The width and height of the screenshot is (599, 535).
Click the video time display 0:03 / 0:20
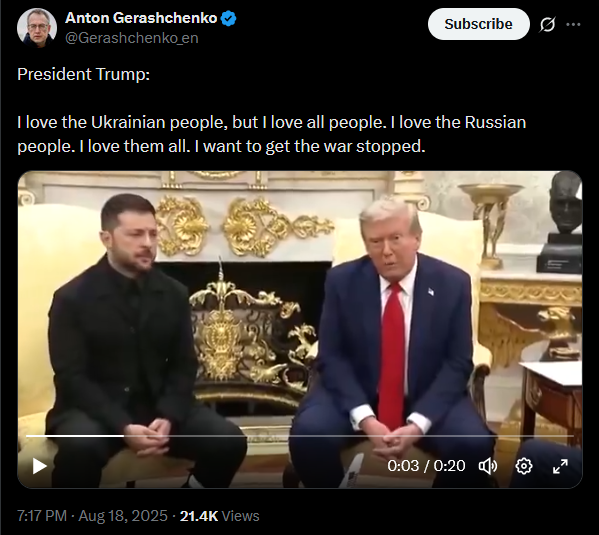426,466
